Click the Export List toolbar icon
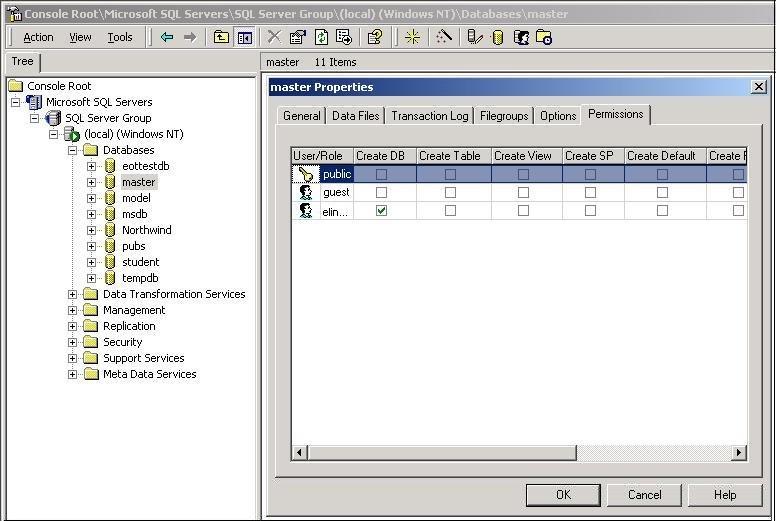 pos(344,37)
